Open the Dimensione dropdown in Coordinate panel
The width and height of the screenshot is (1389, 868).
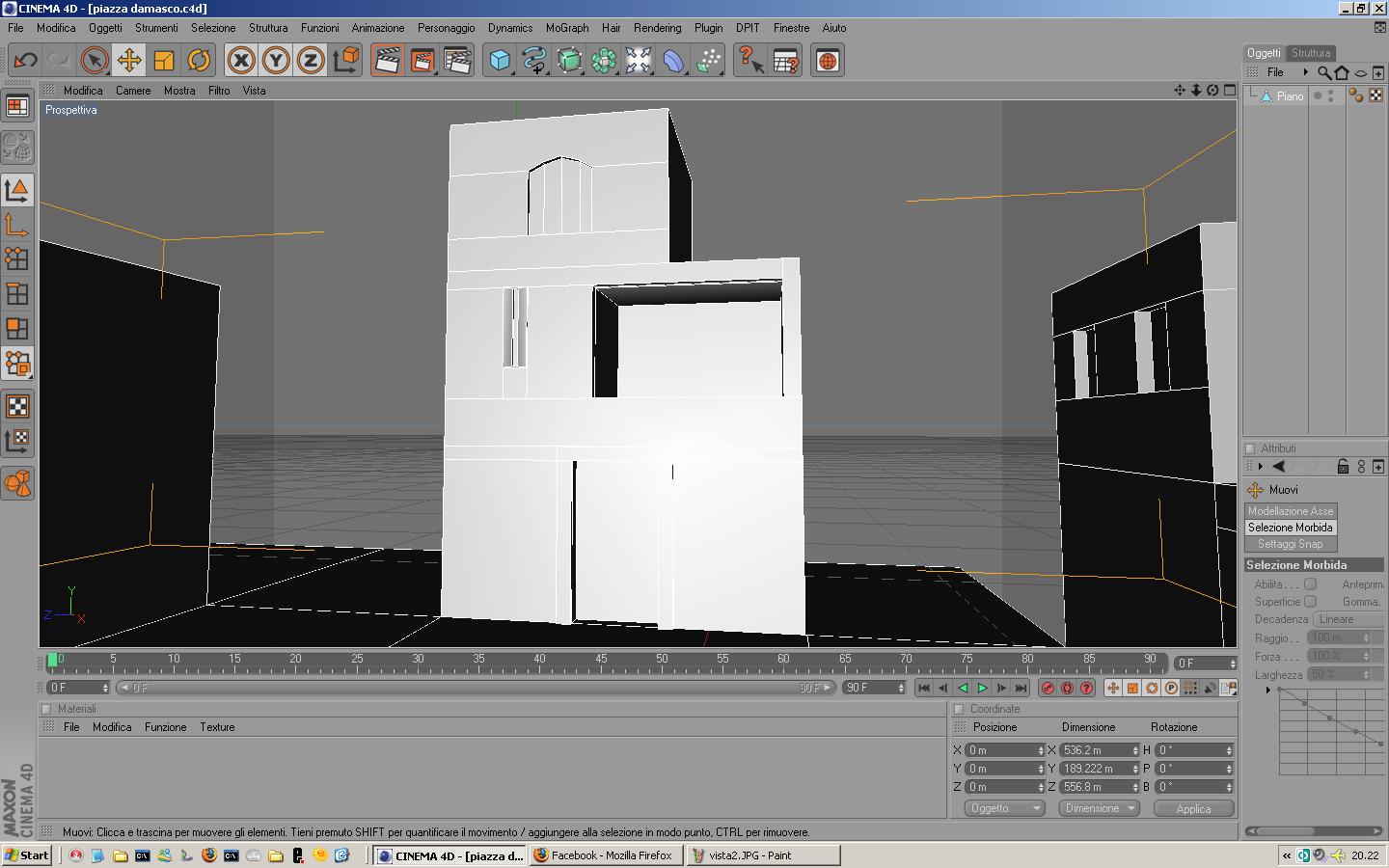[1099, 808]
